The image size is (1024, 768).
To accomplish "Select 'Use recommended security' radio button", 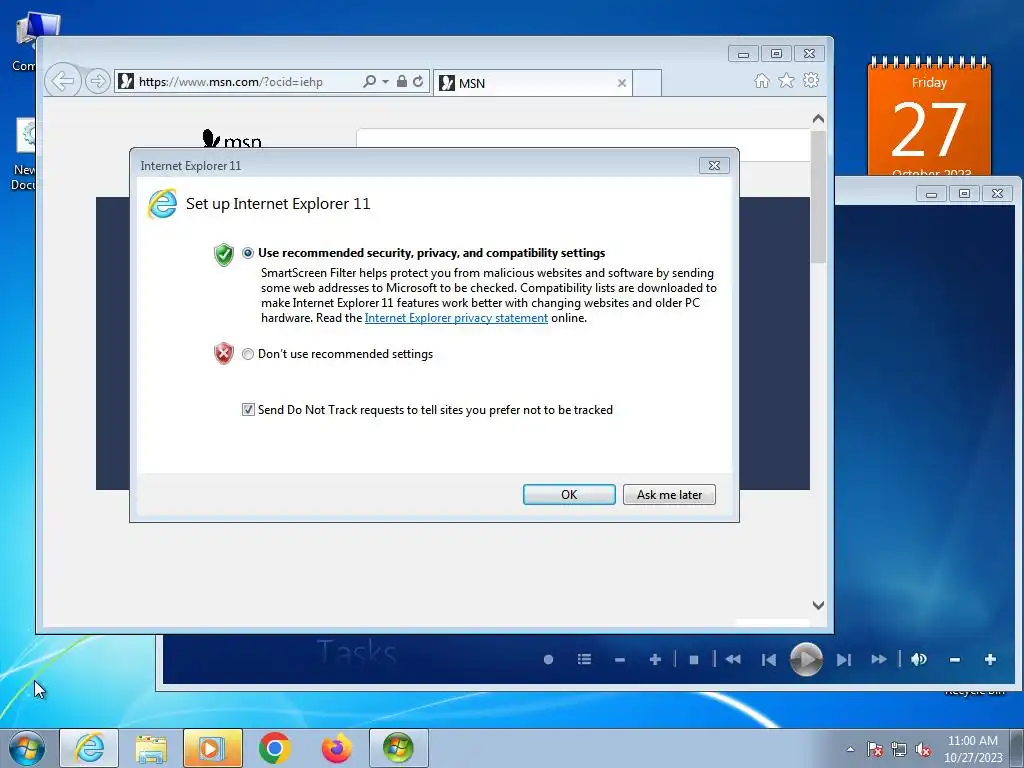I will [x=248, y=253].
